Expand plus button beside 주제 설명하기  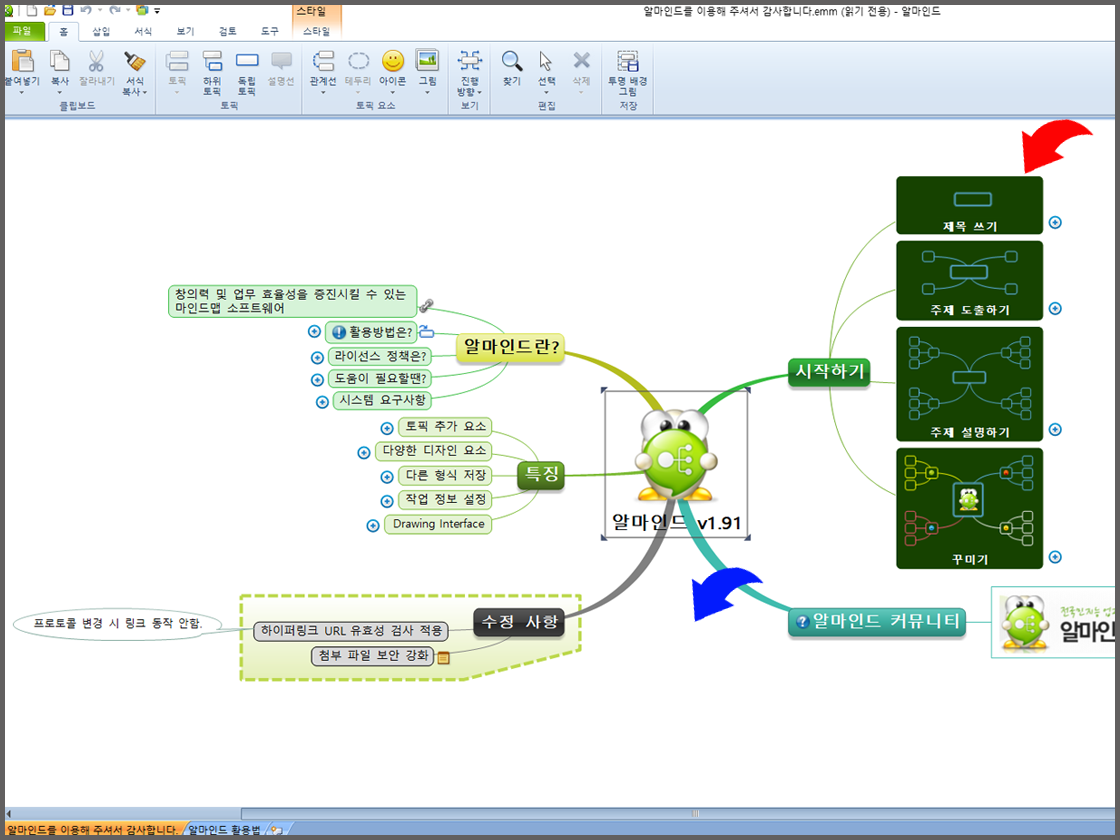(x=1055, y=429)
